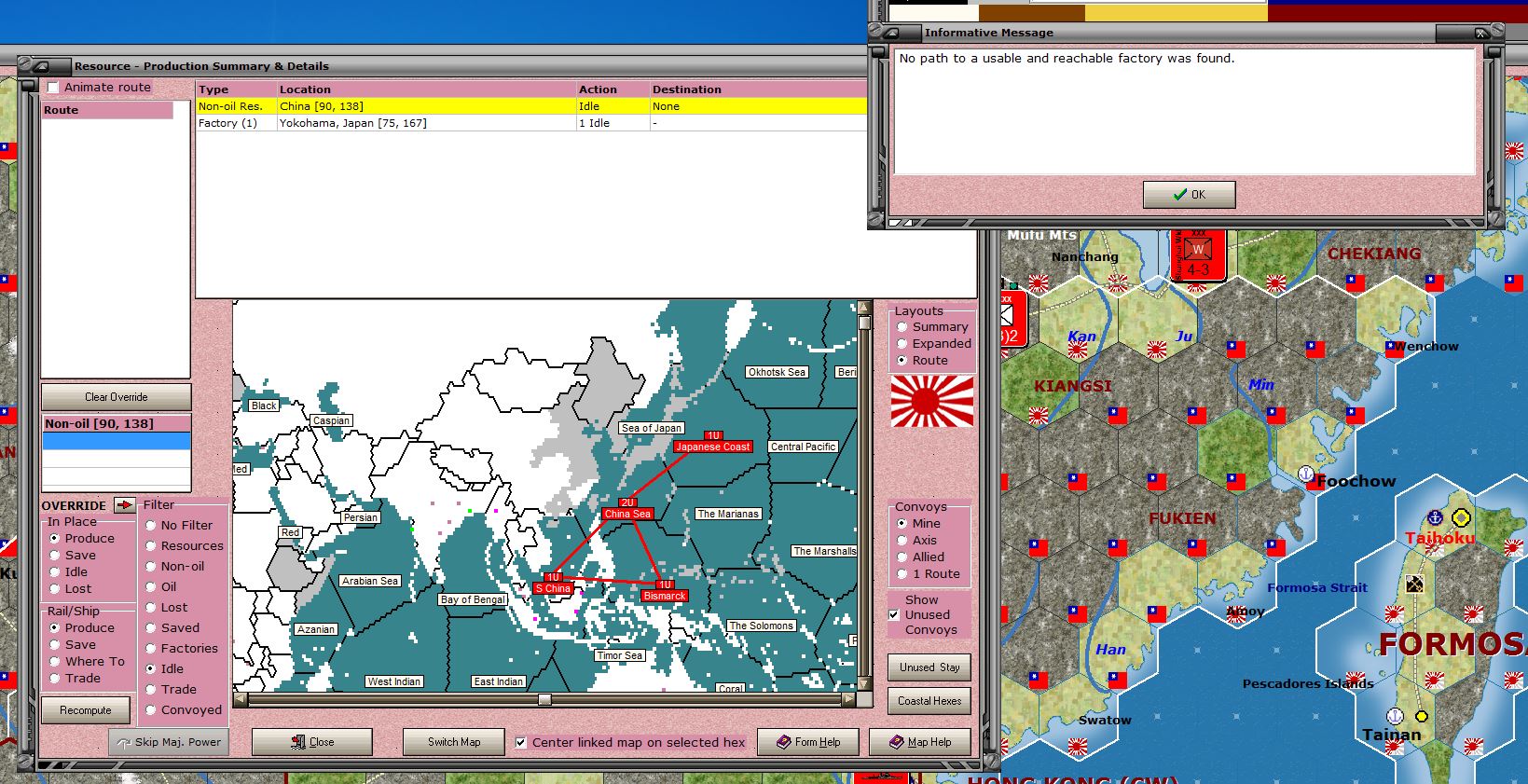
Task: Click the Japanese rising sun flag in the form
Action: 932,402
